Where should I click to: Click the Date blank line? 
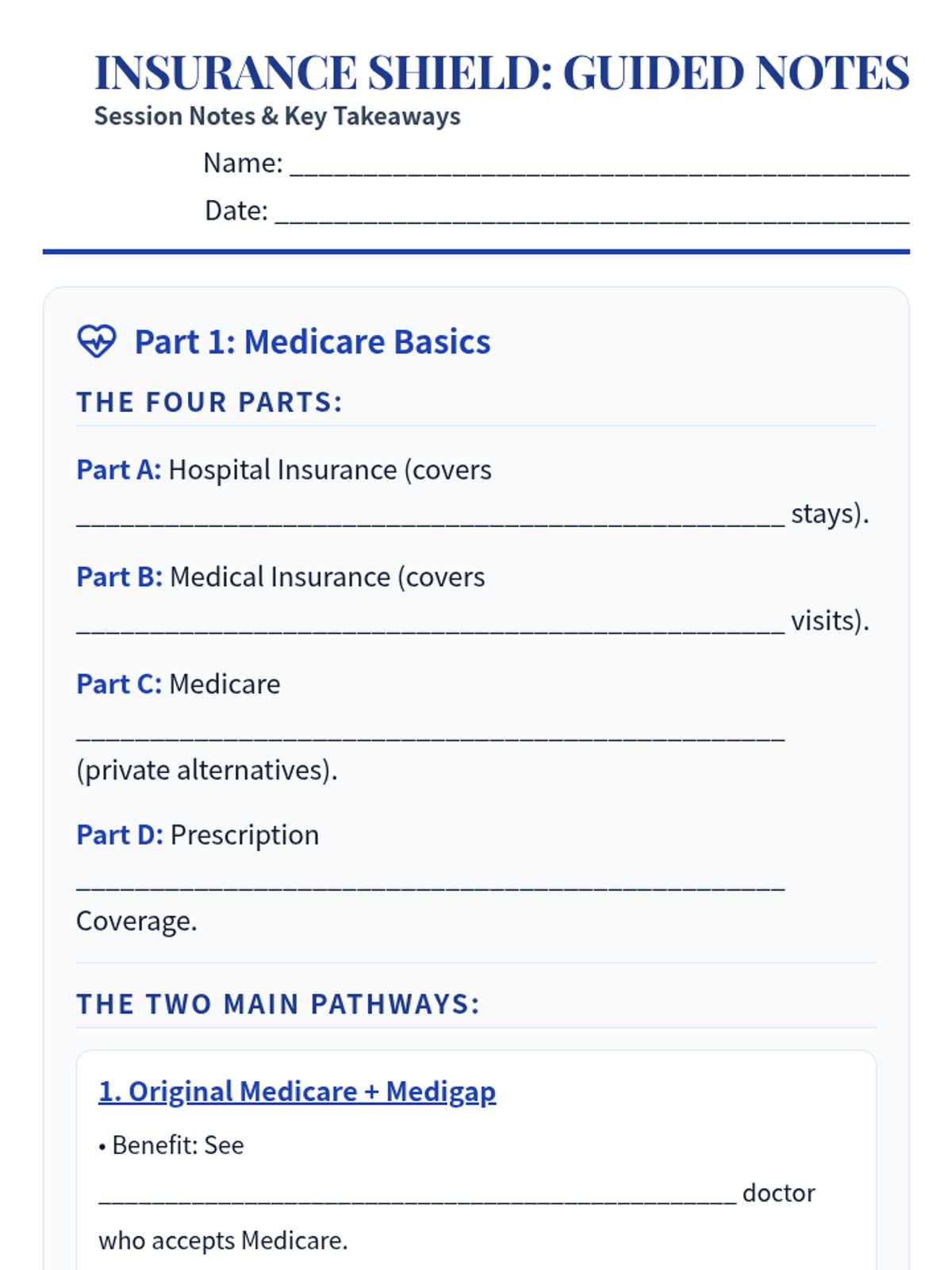[591, 212]
